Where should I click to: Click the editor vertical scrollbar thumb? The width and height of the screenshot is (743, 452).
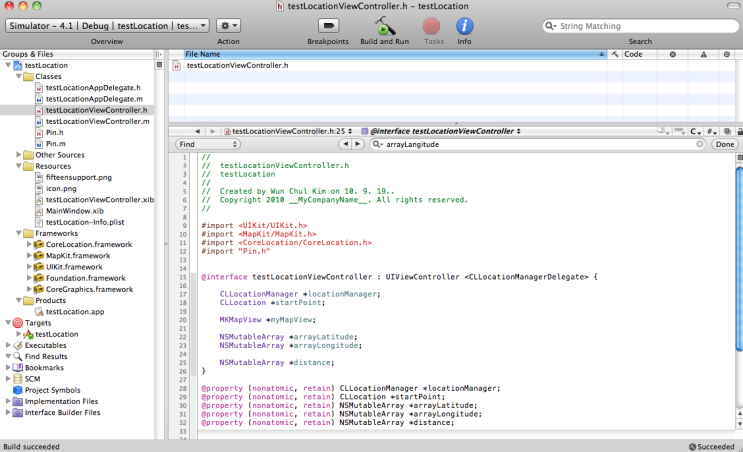[x=739, y=259]
